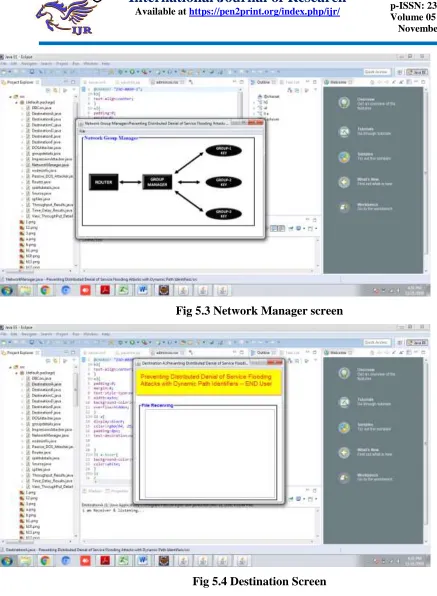Viewport: 437px width, 596px height.
Task: Select Throughput_Results.java in Fig 5.3 Project Explorer
Action: click(x=49, y=205)
